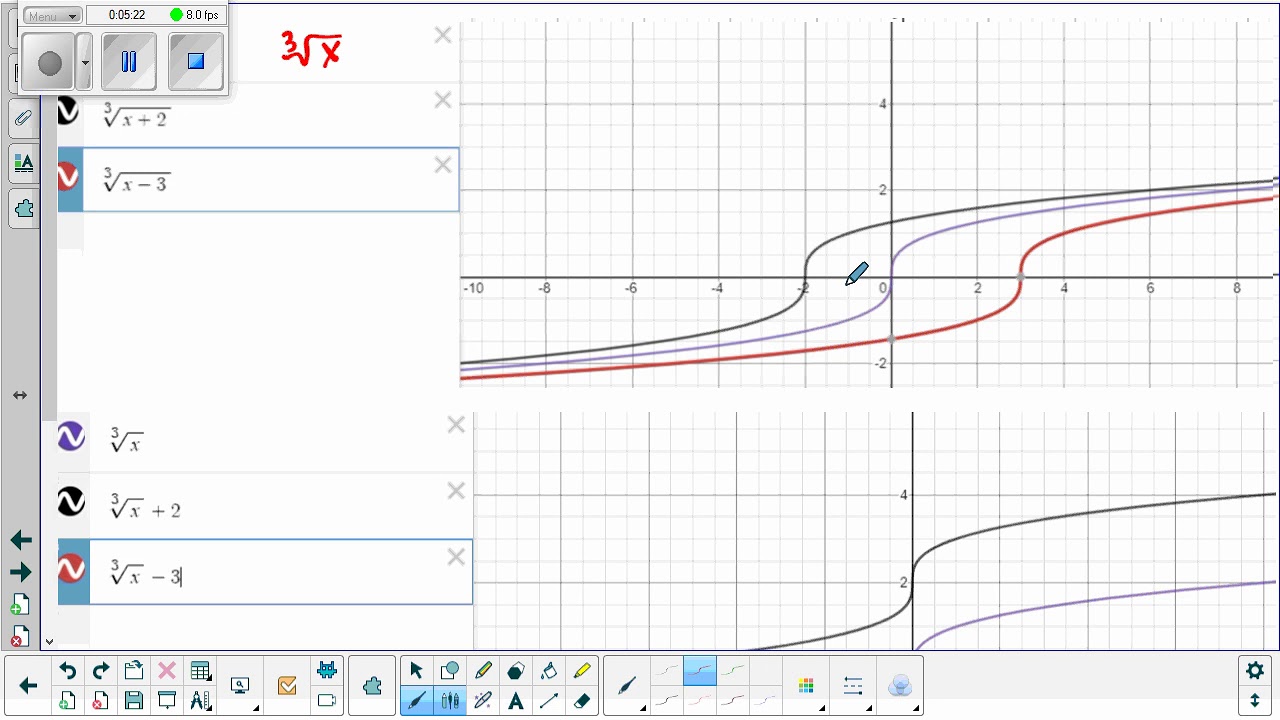Open the transparency options dropdown
The height and width of the screenshot is (720, 1280).
point(900,686)
